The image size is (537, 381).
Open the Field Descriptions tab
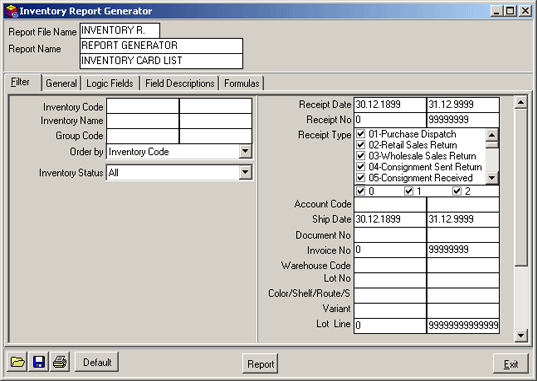click(x=180, y=83)
